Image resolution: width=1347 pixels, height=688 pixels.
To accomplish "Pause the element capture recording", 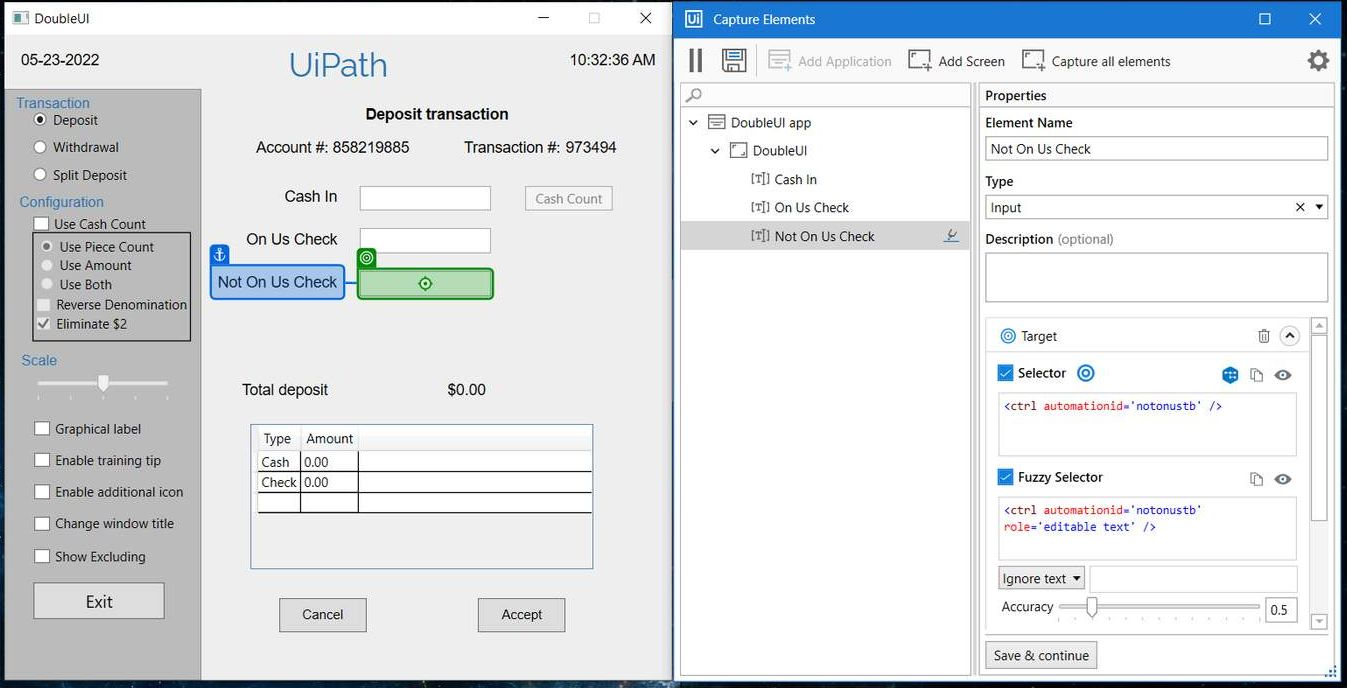I will 696,61.
